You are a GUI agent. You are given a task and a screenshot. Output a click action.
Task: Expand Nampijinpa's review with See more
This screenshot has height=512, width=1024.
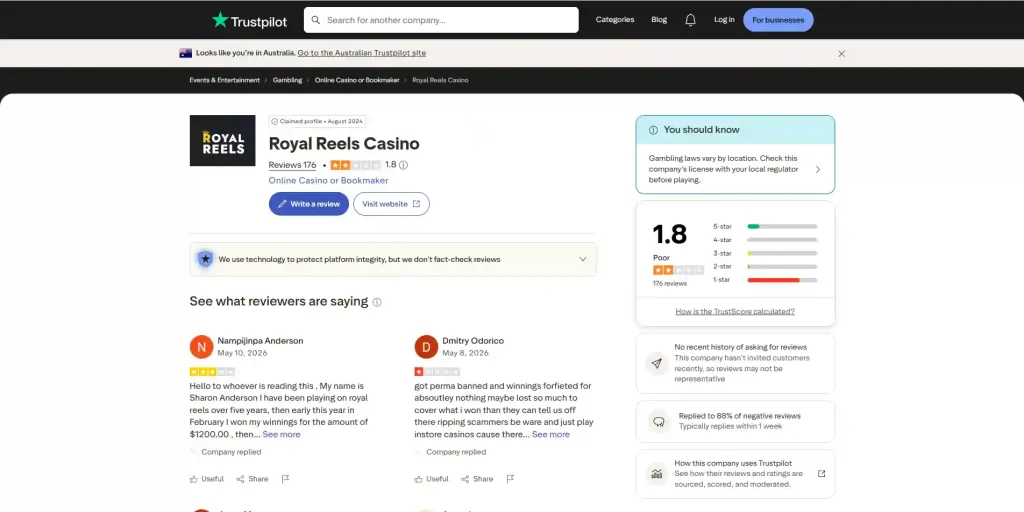(281, 434)
